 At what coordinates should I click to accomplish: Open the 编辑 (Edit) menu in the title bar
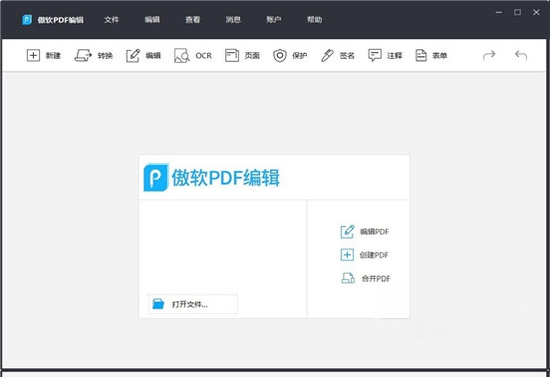(152, 20)
